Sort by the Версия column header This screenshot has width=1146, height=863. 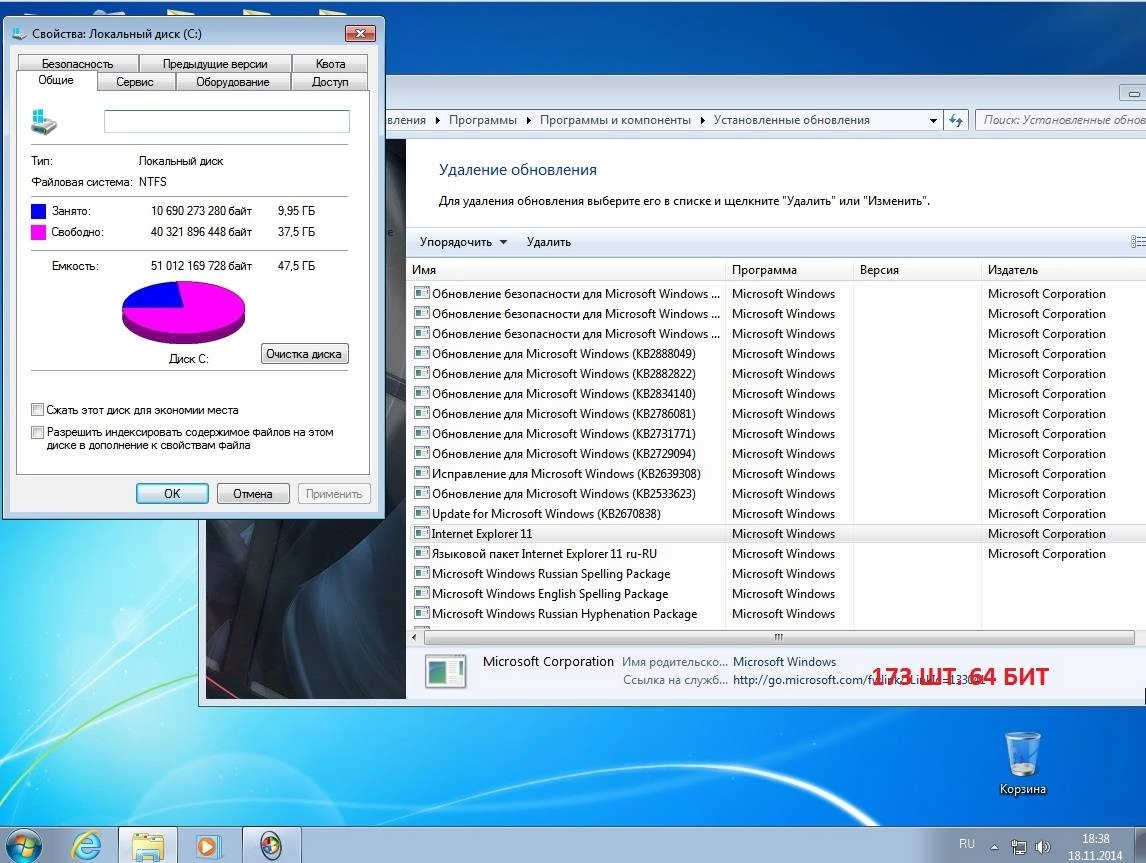(917, 270)
